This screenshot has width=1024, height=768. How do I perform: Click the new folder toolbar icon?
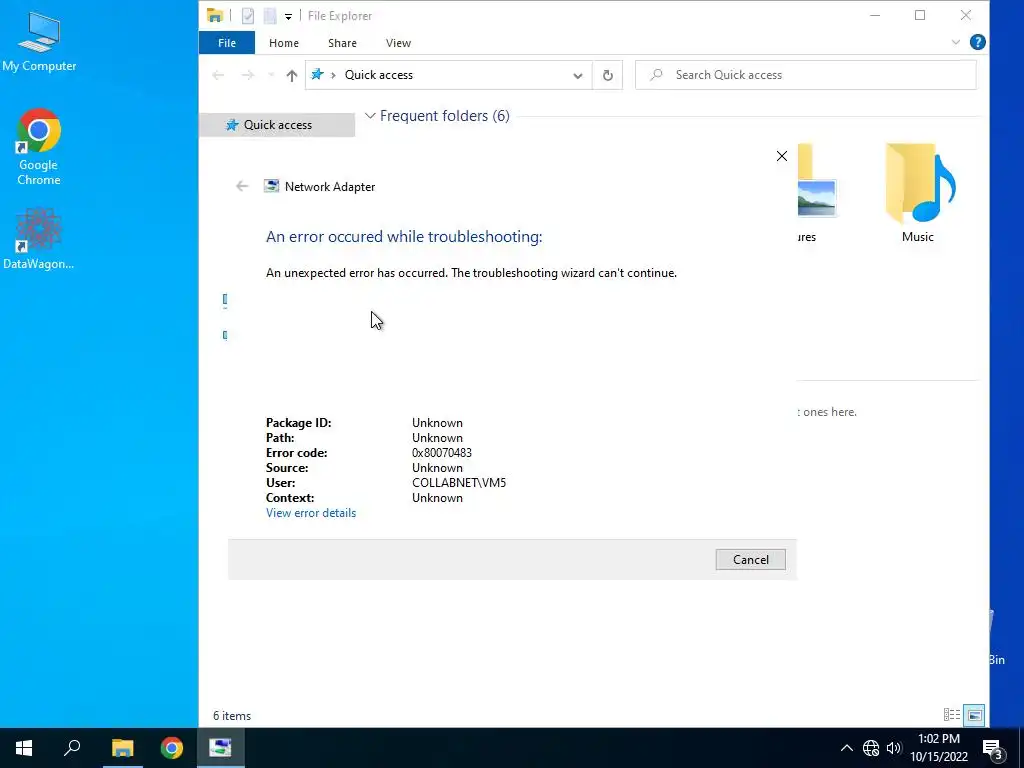click(270, 16)
